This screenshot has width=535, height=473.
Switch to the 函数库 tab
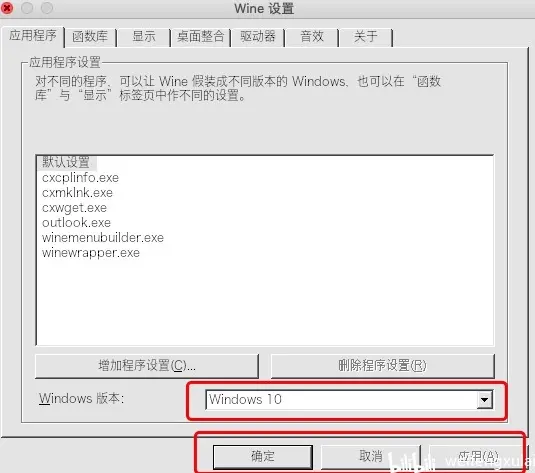(x=90, y=37)
